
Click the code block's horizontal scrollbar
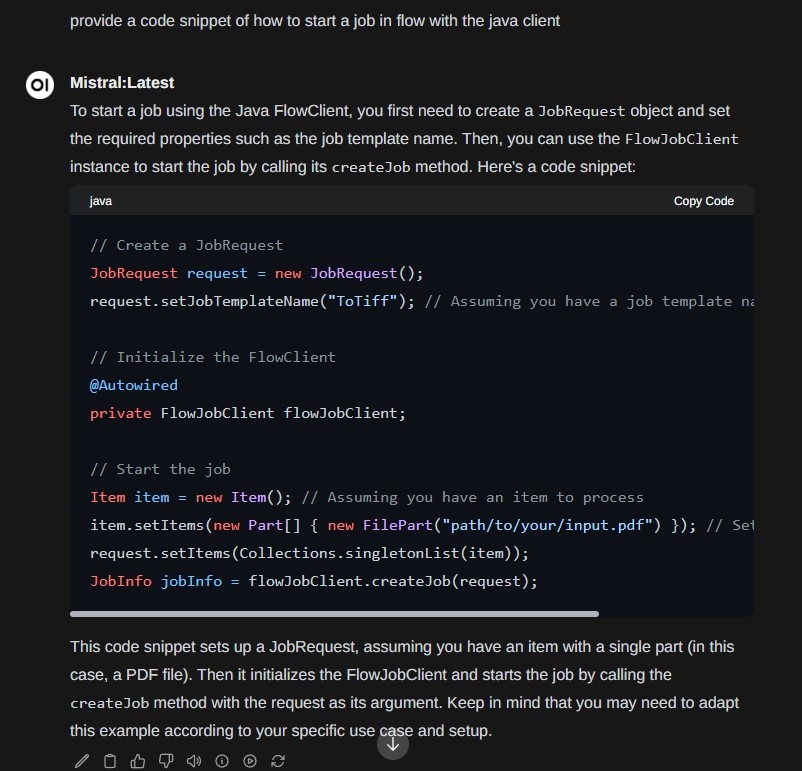click(335, 613)
